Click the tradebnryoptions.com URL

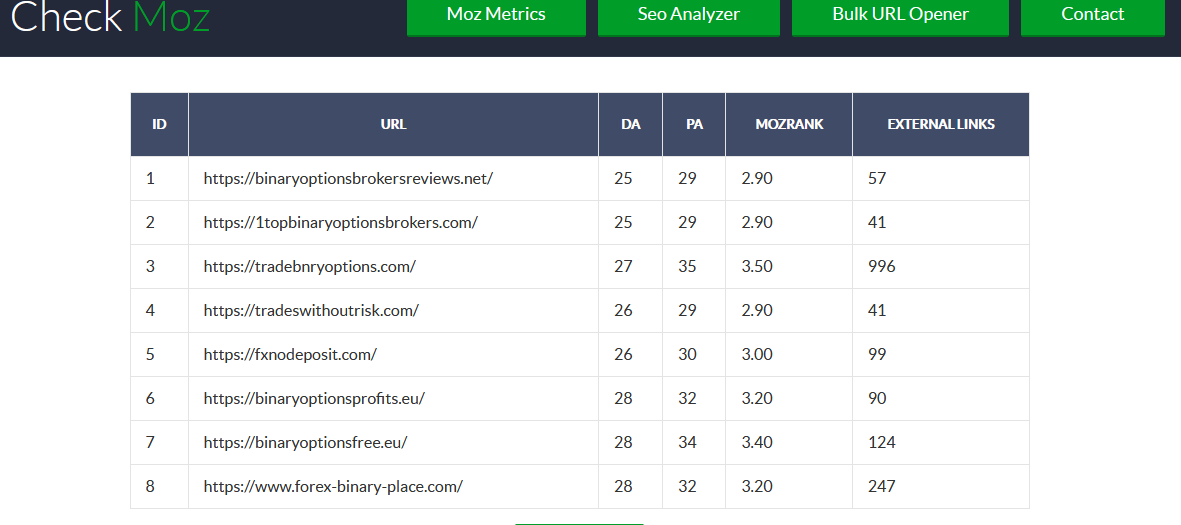coord(309,267)
